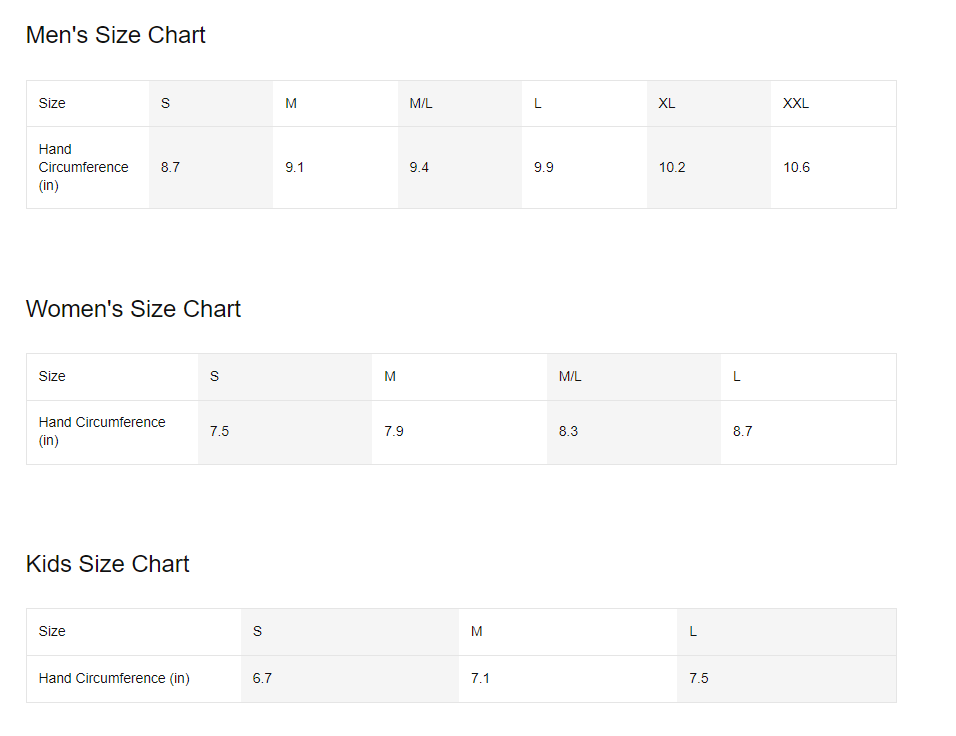Select the XXL column header in men's chart
This screenshot has height=736, width=956.
(796, 104)
